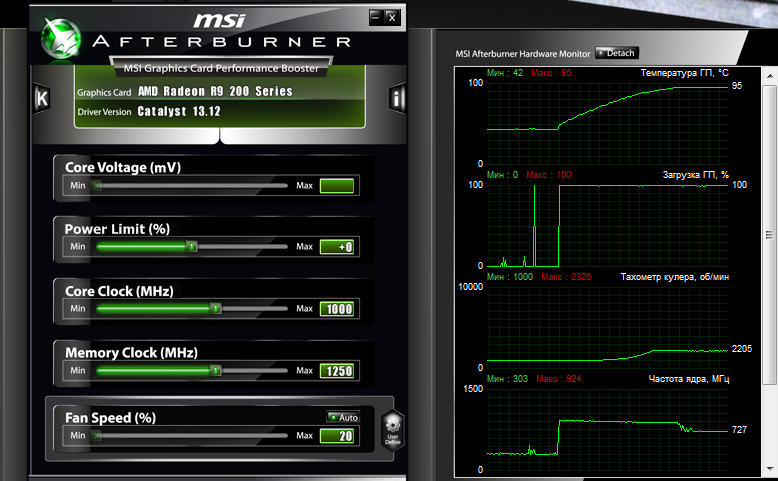Click the current core clock value 727
This screenshot has width=778, height=481.
point(739,430)
